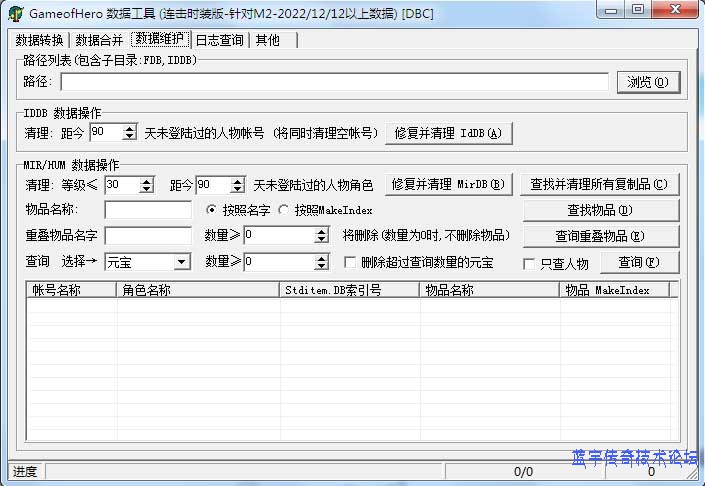
Task: Click the MIR/HUM 距今 days value field
Action: pos(213,185)
